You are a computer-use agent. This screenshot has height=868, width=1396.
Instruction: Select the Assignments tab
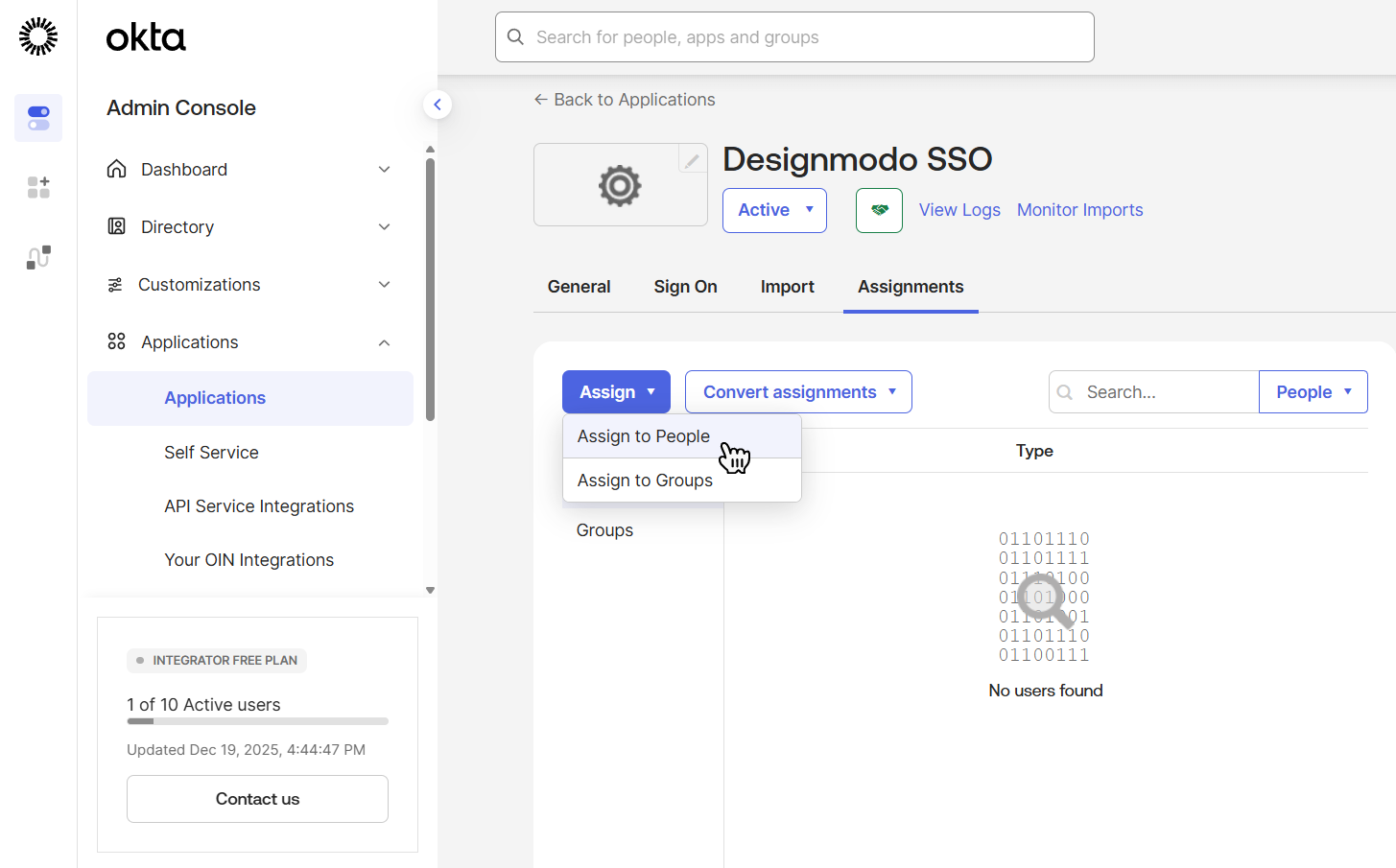click(x=911, y=287)
